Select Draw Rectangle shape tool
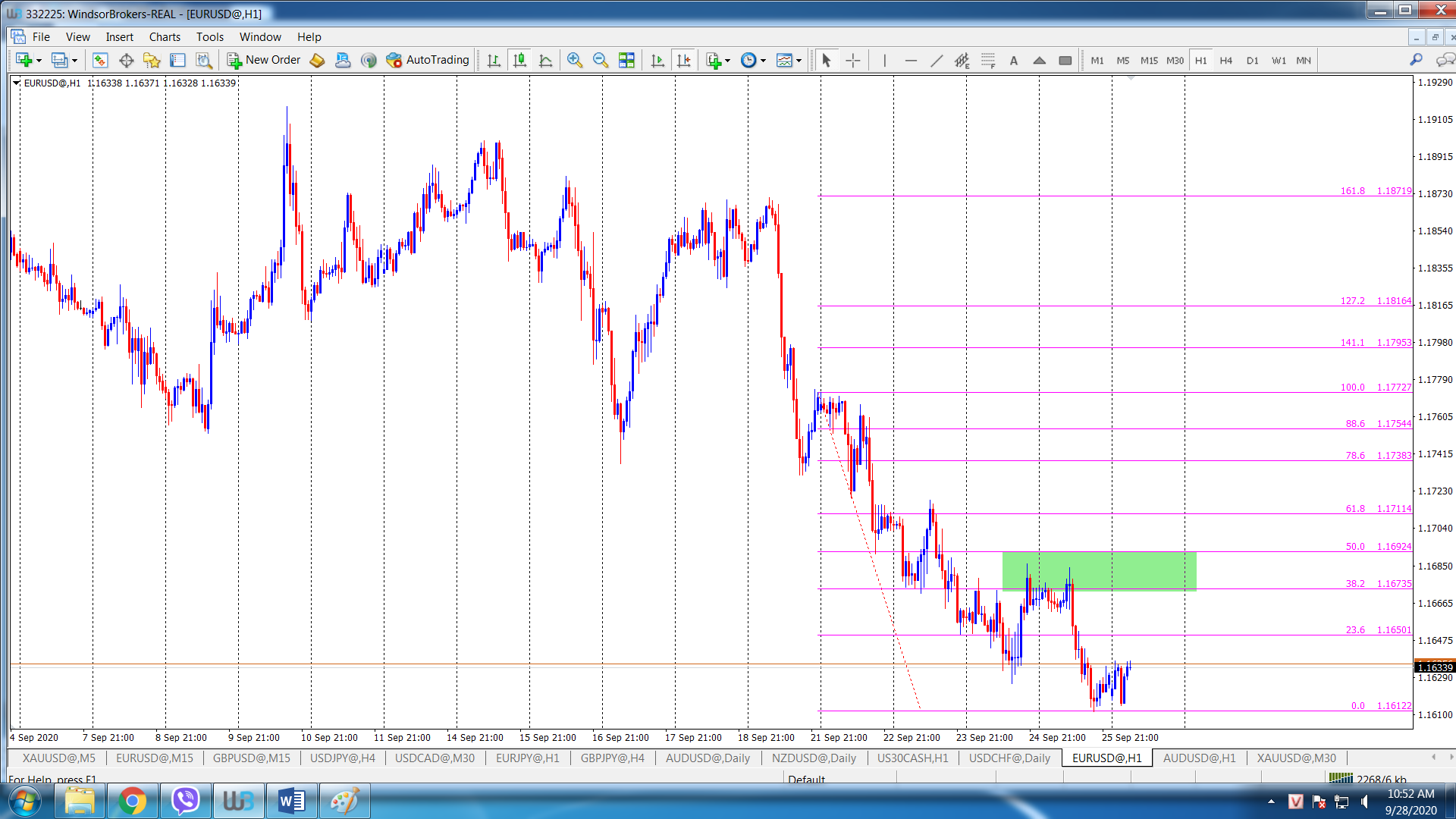The height and width of the screenshot is (819, 1456). point(1065,60)
